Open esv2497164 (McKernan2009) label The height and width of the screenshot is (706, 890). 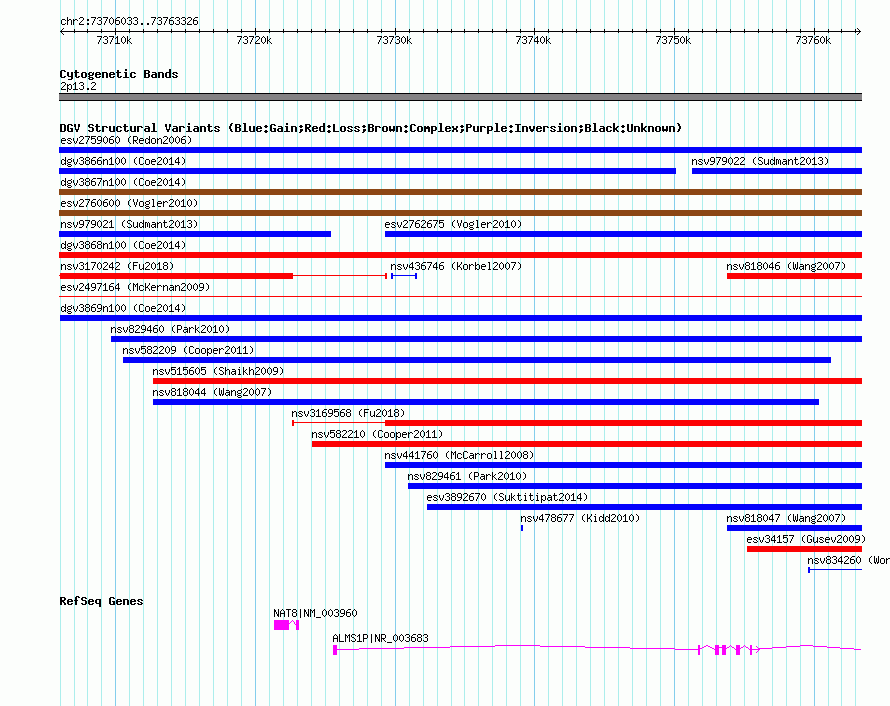[135, 287]
